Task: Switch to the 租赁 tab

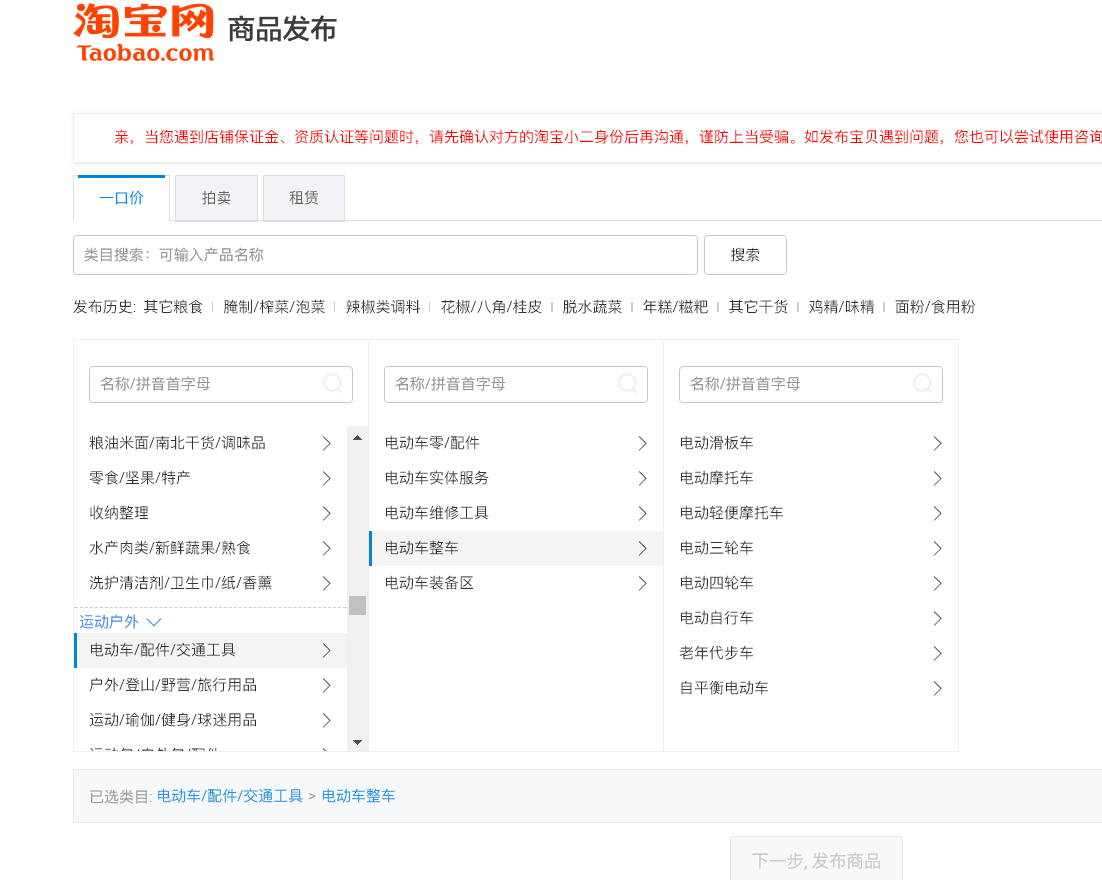Action: (304, 198)
